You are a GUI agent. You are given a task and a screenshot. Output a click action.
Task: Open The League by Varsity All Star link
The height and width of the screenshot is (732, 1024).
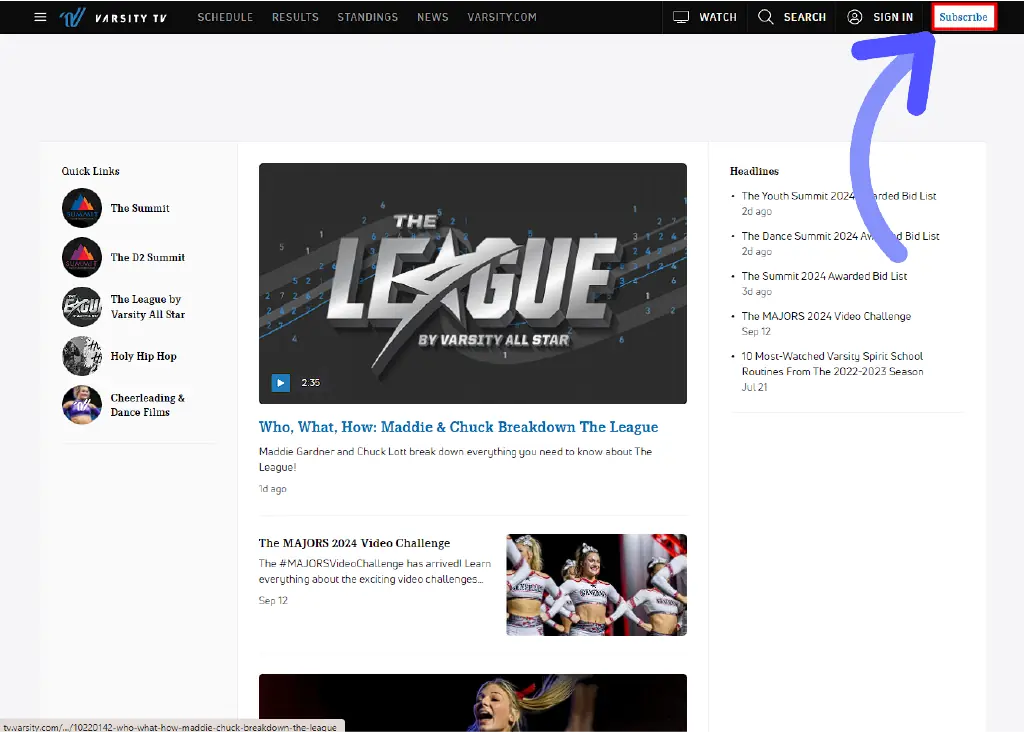pyautogui.click(x=148, y=306)
